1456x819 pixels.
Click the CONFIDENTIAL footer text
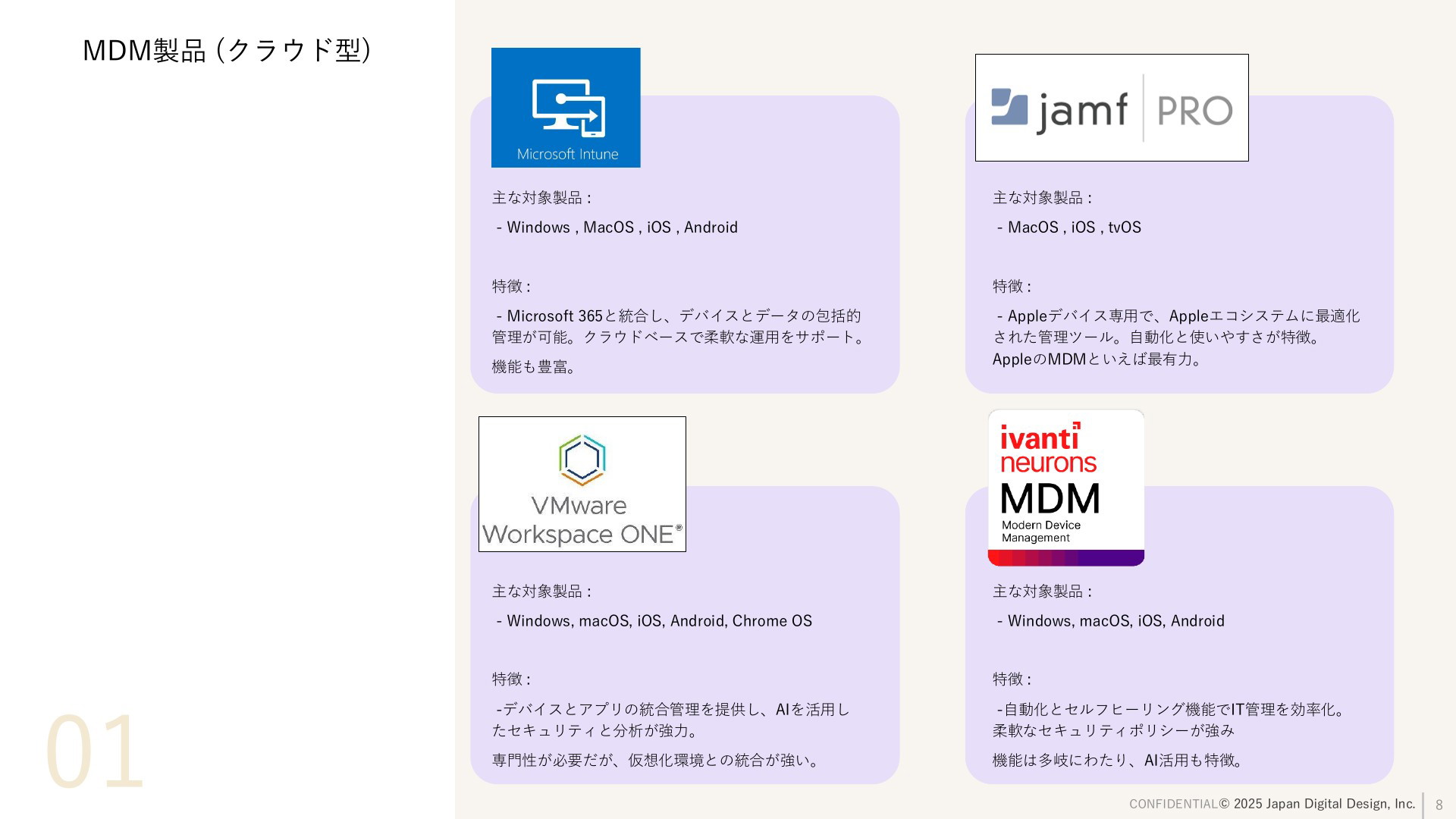1173,804
